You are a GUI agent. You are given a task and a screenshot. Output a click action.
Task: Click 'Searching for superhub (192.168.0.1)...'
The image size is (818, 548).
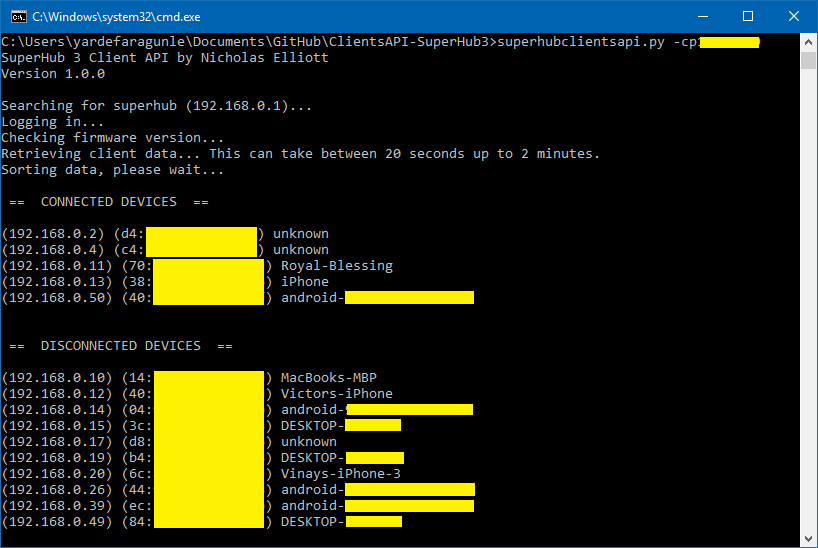point(157,106)
